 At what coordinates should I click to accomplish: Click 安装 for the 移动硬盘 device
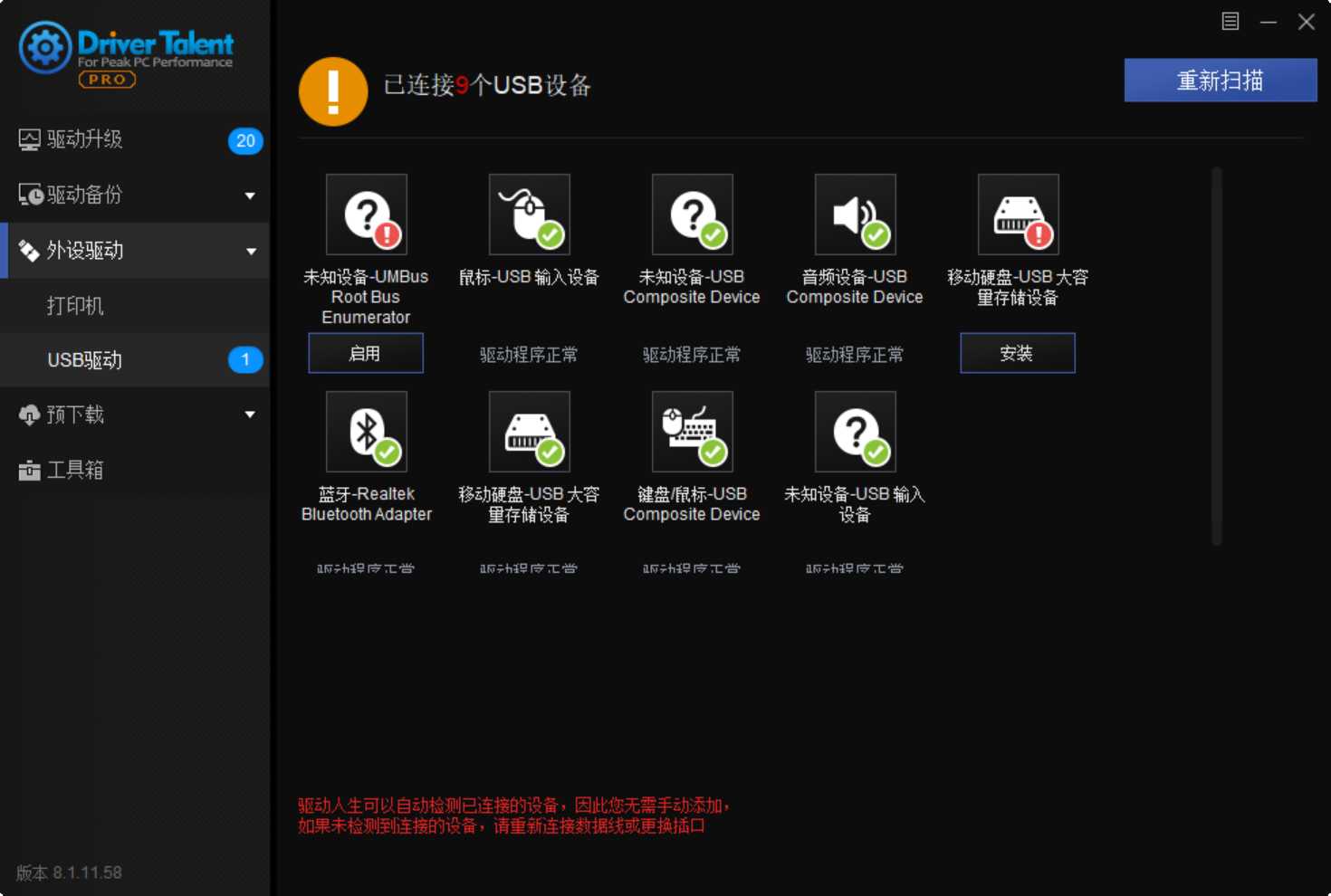coord(1018,353)
